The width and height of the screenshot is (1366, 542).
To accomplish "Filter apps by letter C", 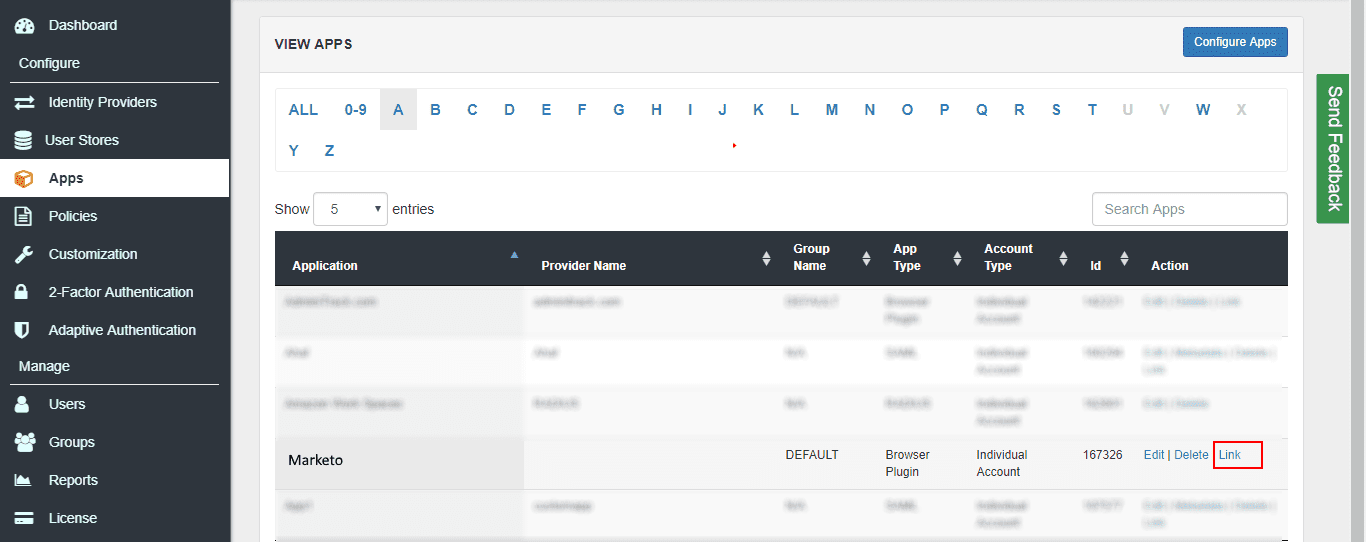I will tap(472, 110).
